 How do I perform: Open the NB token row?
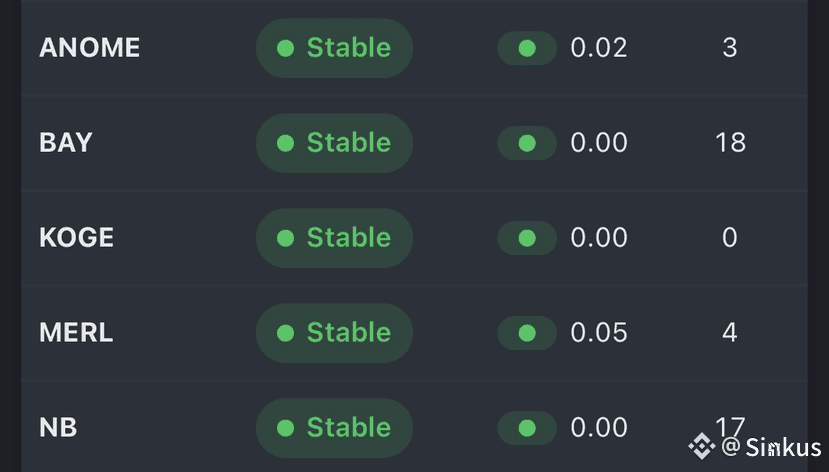click(414, 426)
